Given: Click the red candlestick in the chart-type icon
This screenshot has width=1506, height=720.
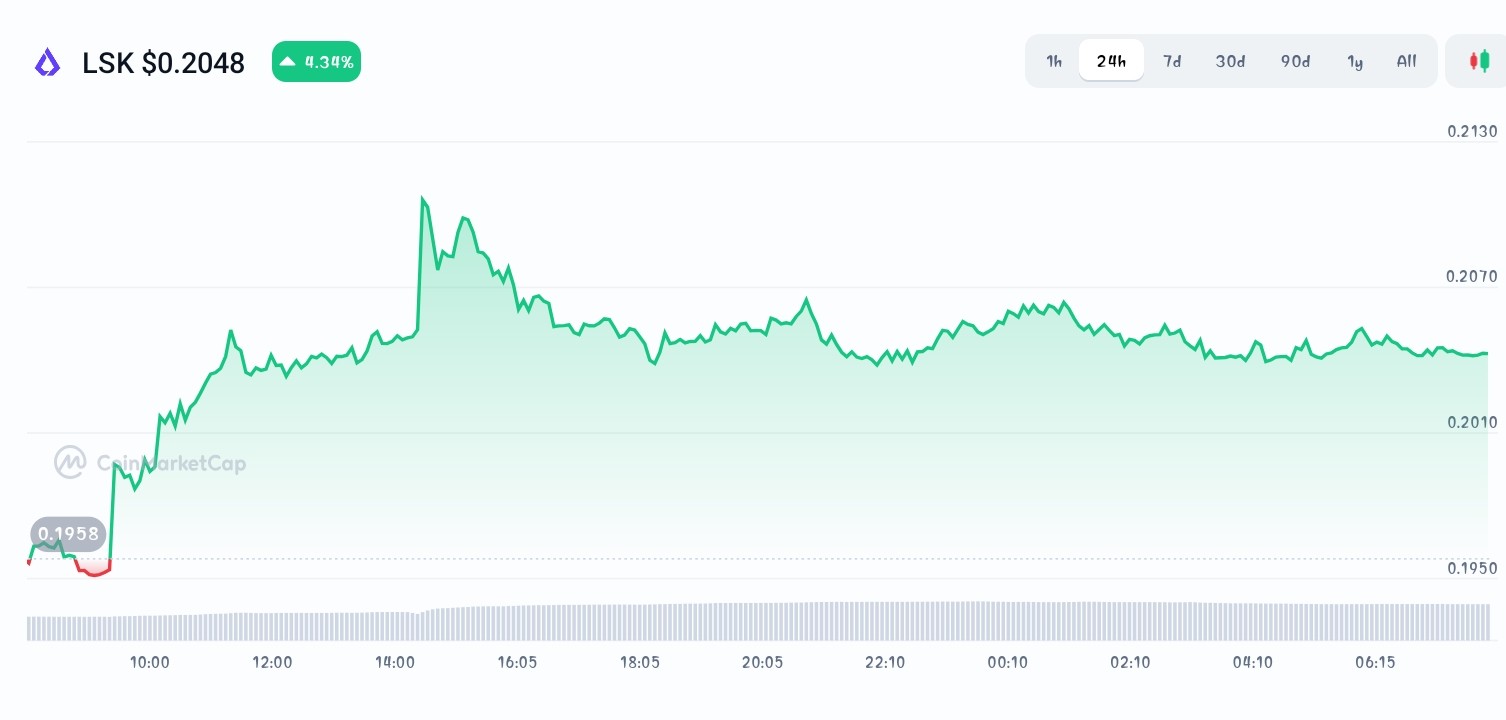Looking at the screenshot, I should [x=1474, y=59].
